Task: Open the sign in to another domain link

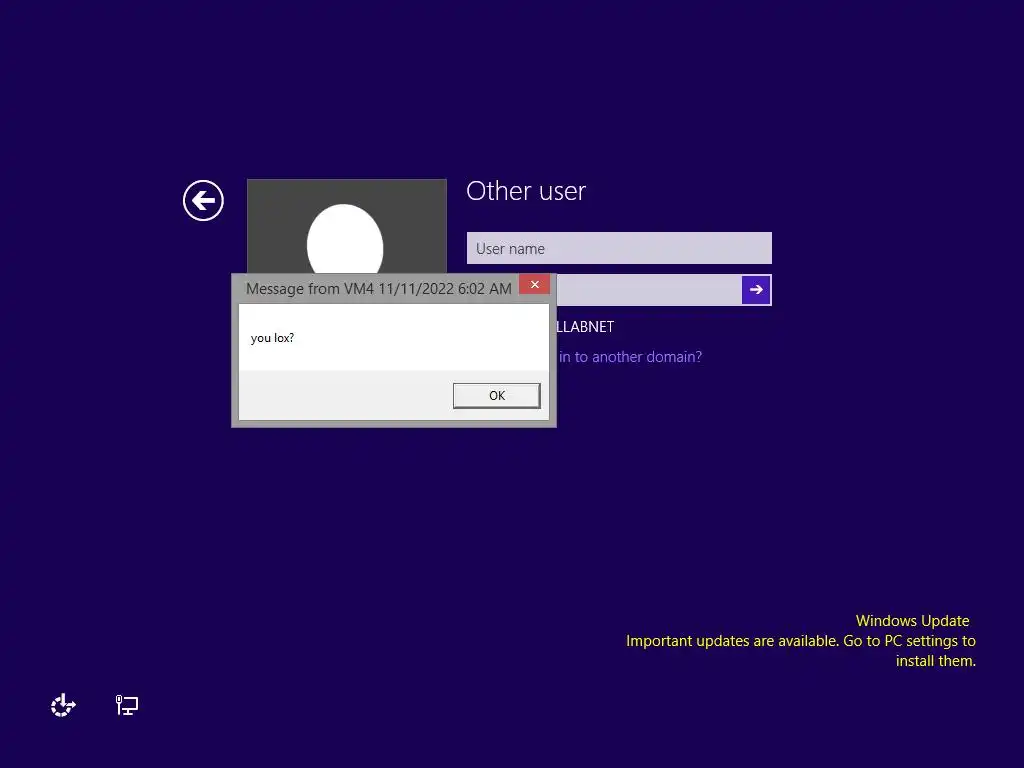Action: coord(630,357)
